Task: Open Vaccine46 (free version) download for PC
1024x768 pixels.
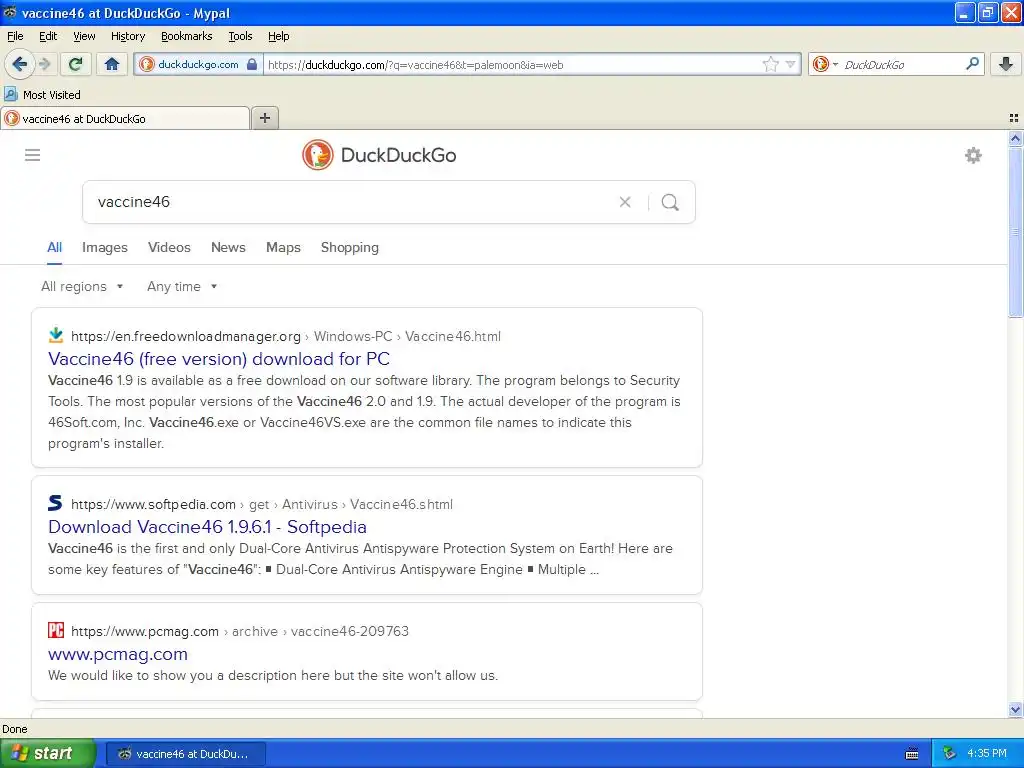Action: 219,359
